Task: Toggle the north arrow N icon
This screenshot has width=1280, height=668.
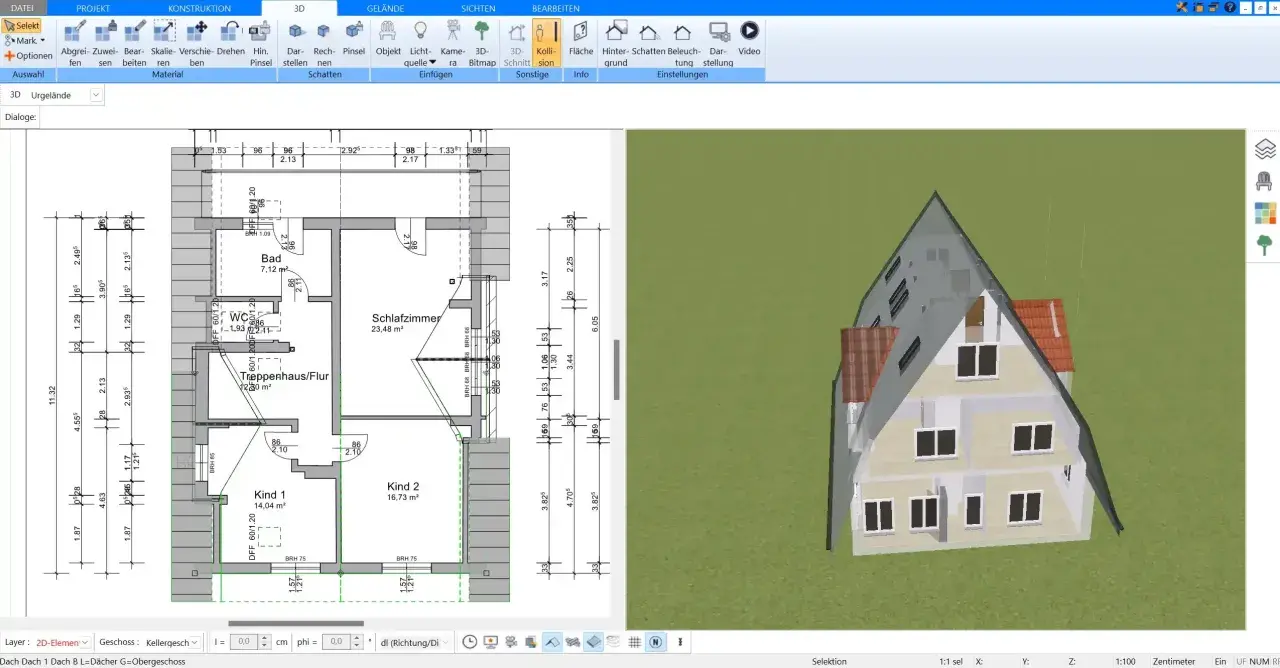Action: (x=655, y=642)
